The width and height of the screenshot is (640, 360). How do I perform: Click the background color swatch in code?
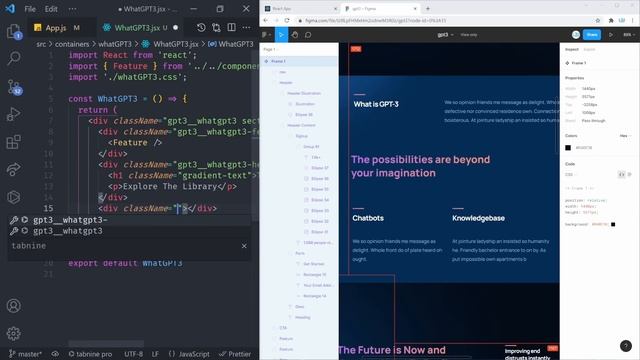point(613,224)
